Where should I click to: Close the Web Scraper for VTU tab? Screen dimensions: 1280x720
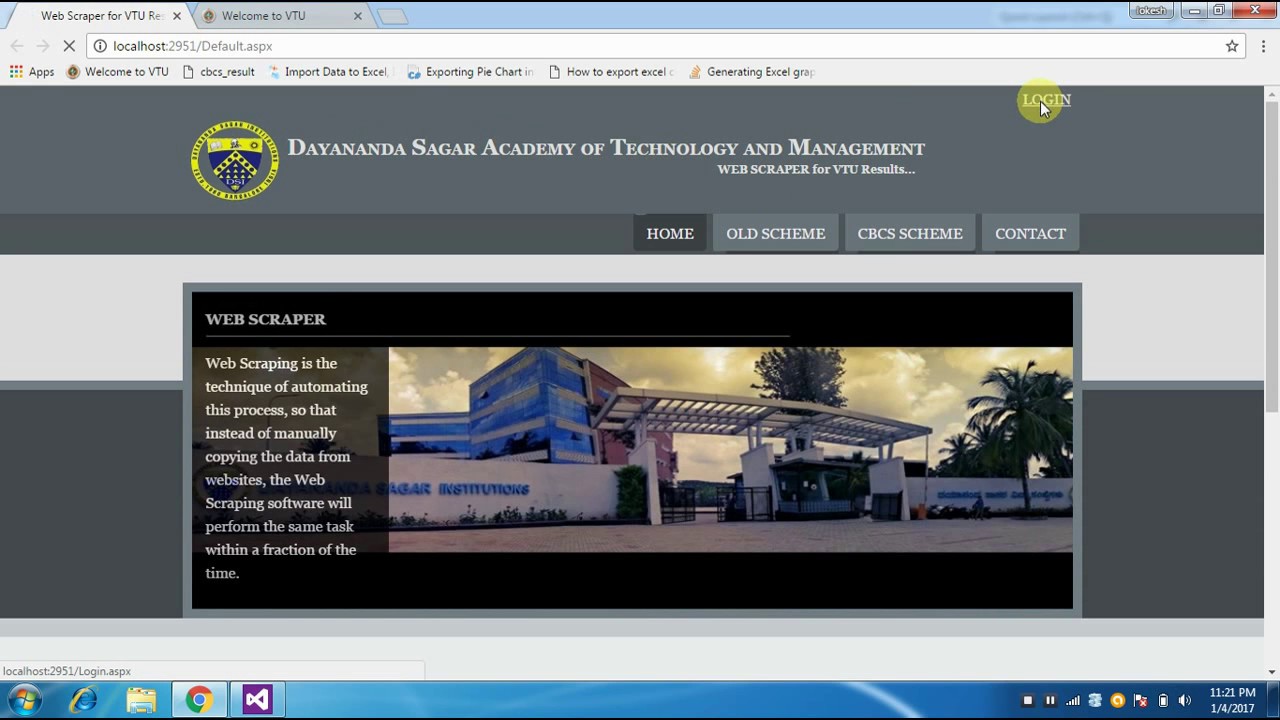coord(176,16)
